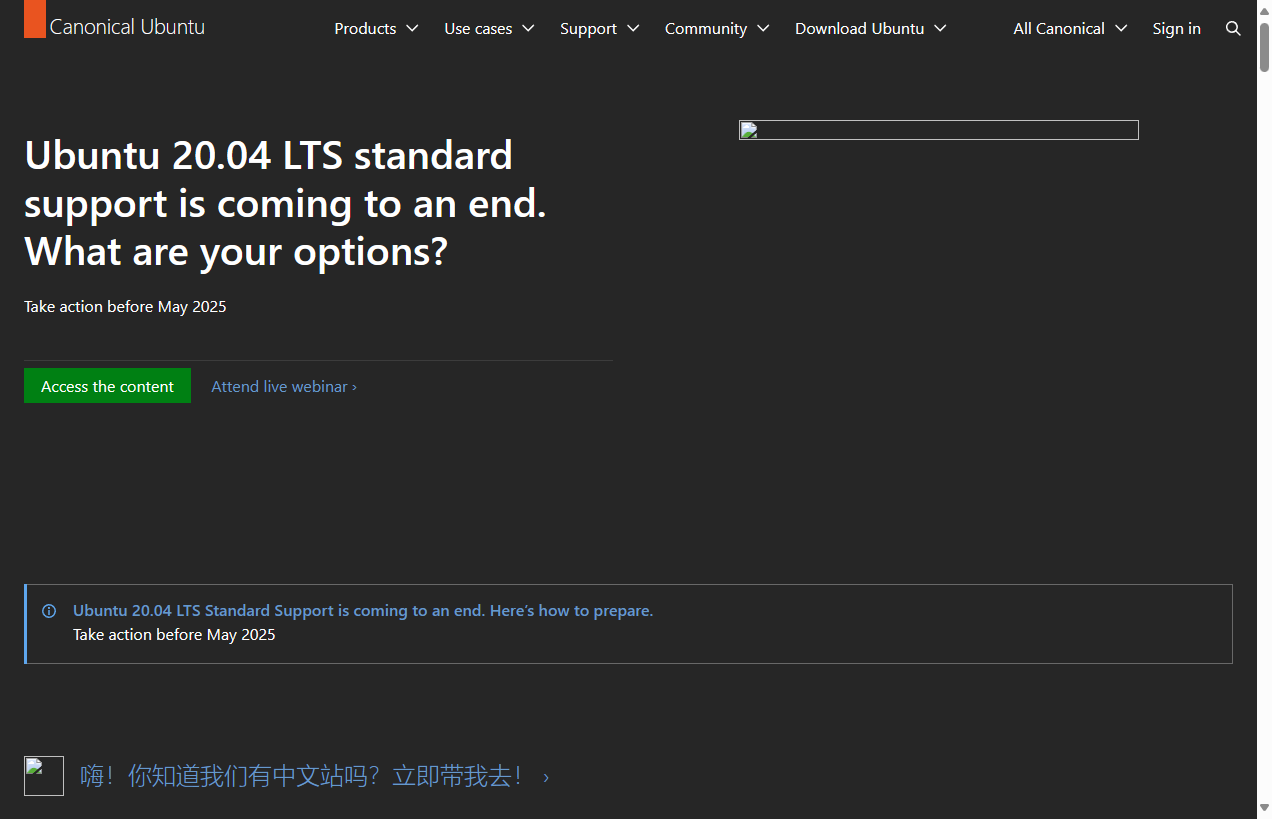
Task: Follow the Attend live webinar link
Action: click(x=283, y=387)
